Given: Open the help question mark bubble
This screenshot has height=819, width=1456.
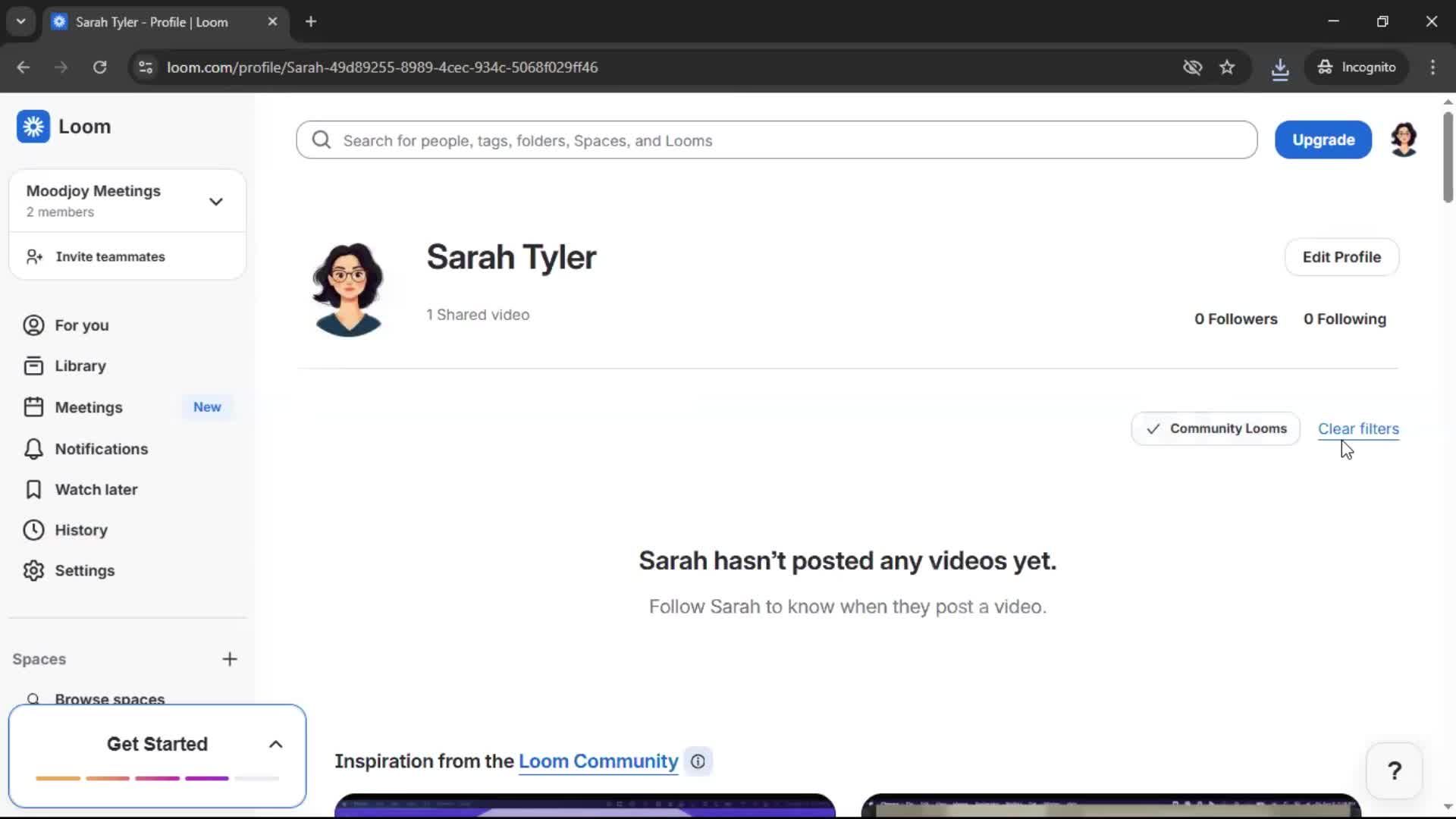Looking at the screenshot, I should pyautogui.click(x=1395, y=770).
